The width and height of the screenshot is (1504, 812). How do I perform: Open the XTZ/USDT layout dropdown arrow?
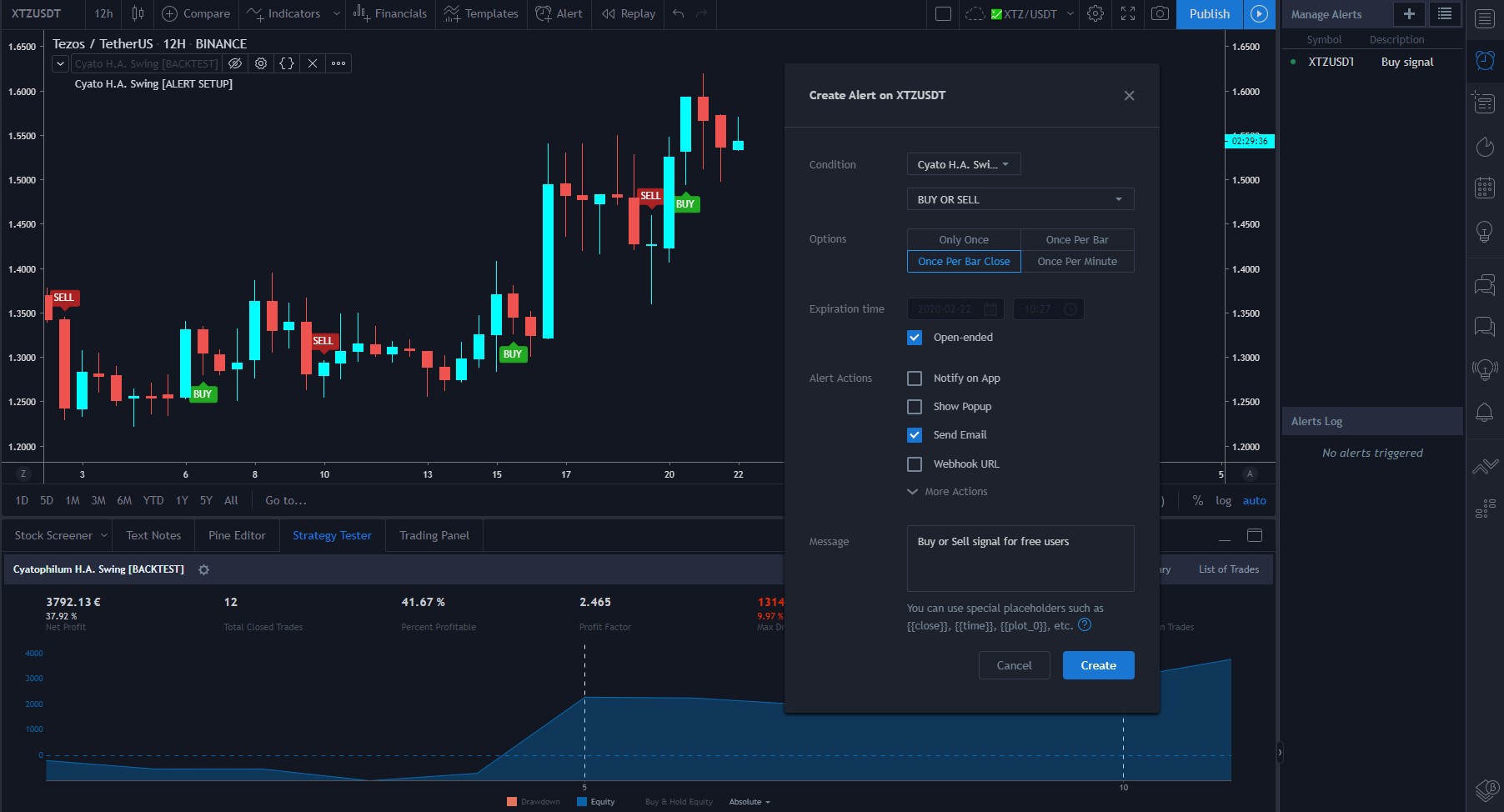pos(1070,13)
